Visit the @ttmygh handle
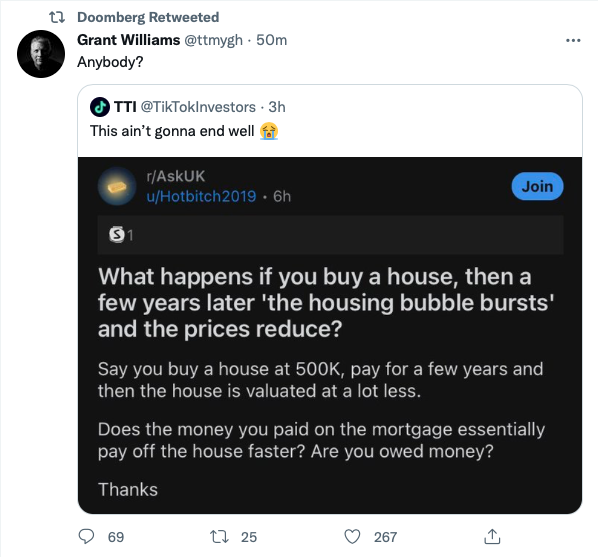This screenshot has height=557, width=598. click(214, 40)
